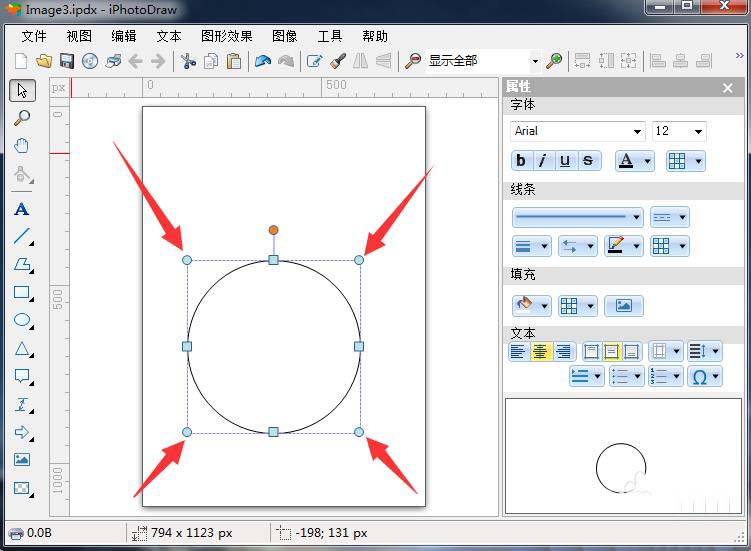Open the line arrow ends dropdown
The width and height of the screenshot is (751, 551).
click(577, 246)
